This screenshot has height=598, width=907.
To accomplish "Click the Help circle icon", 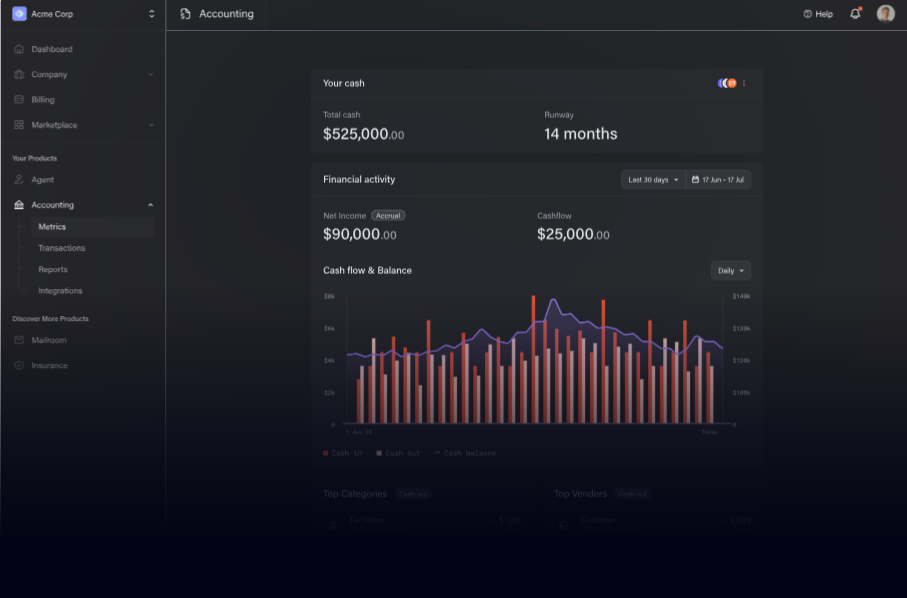I will (808, 14).
